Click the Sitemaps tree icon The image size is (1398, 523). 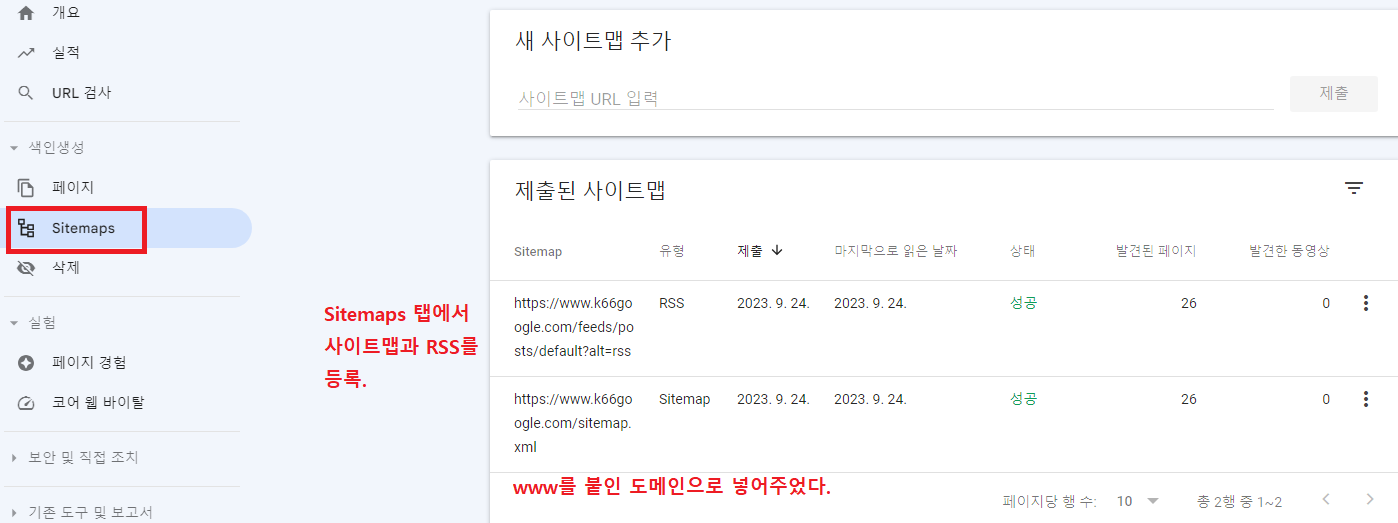26,228
